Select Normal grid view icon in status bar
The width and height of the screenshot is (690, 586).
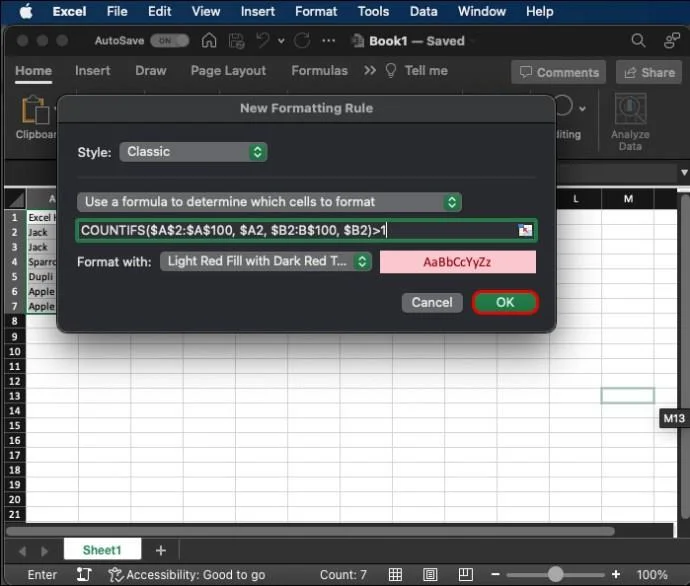(x=397, y=575)
